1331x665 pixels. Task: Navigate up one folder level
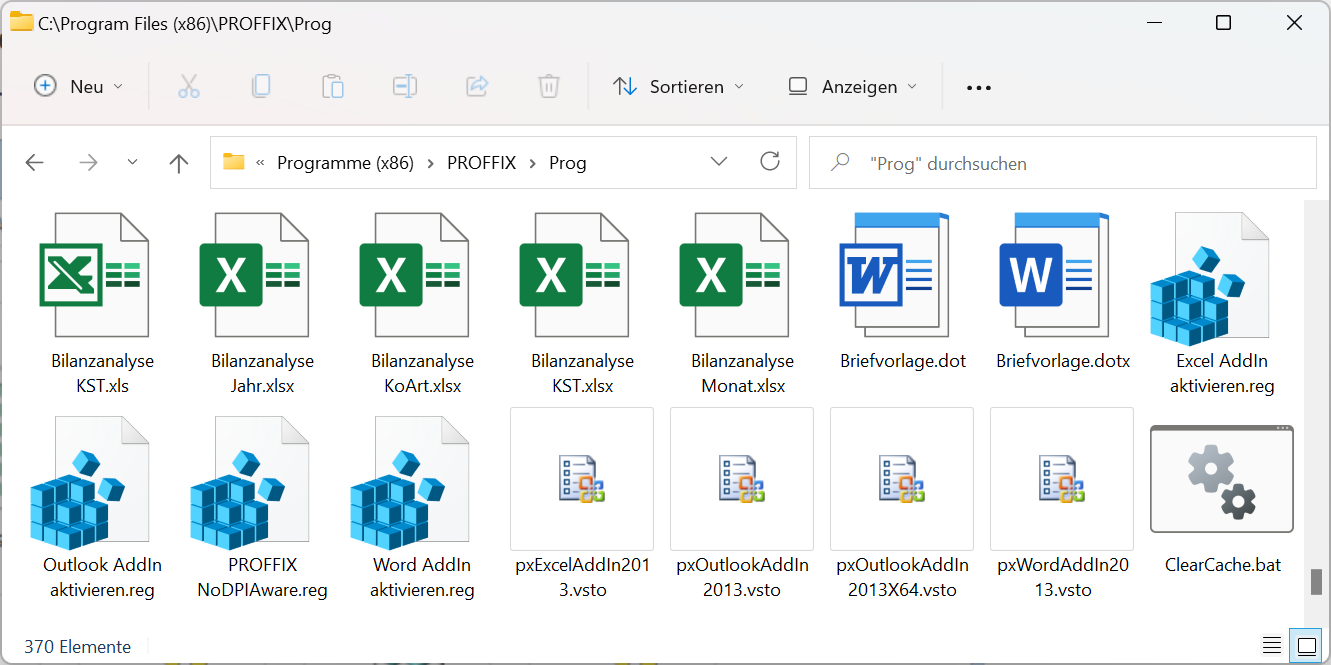click(179, 163)
